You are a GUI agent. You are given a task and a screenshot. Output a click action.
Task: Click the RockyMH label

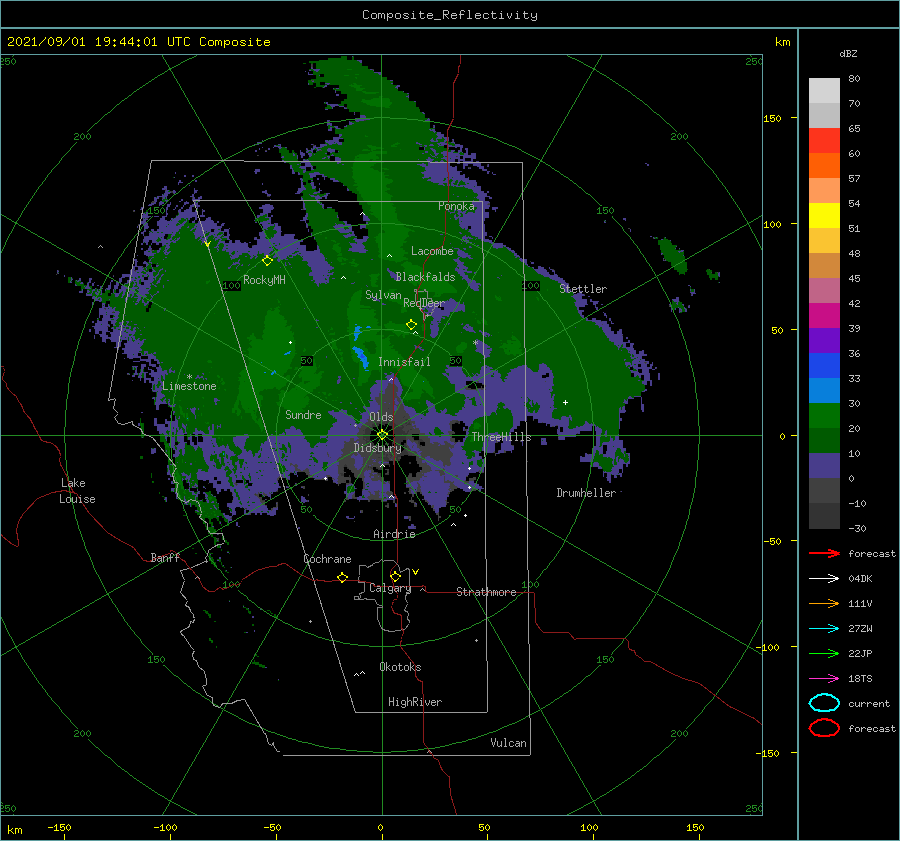264,280
